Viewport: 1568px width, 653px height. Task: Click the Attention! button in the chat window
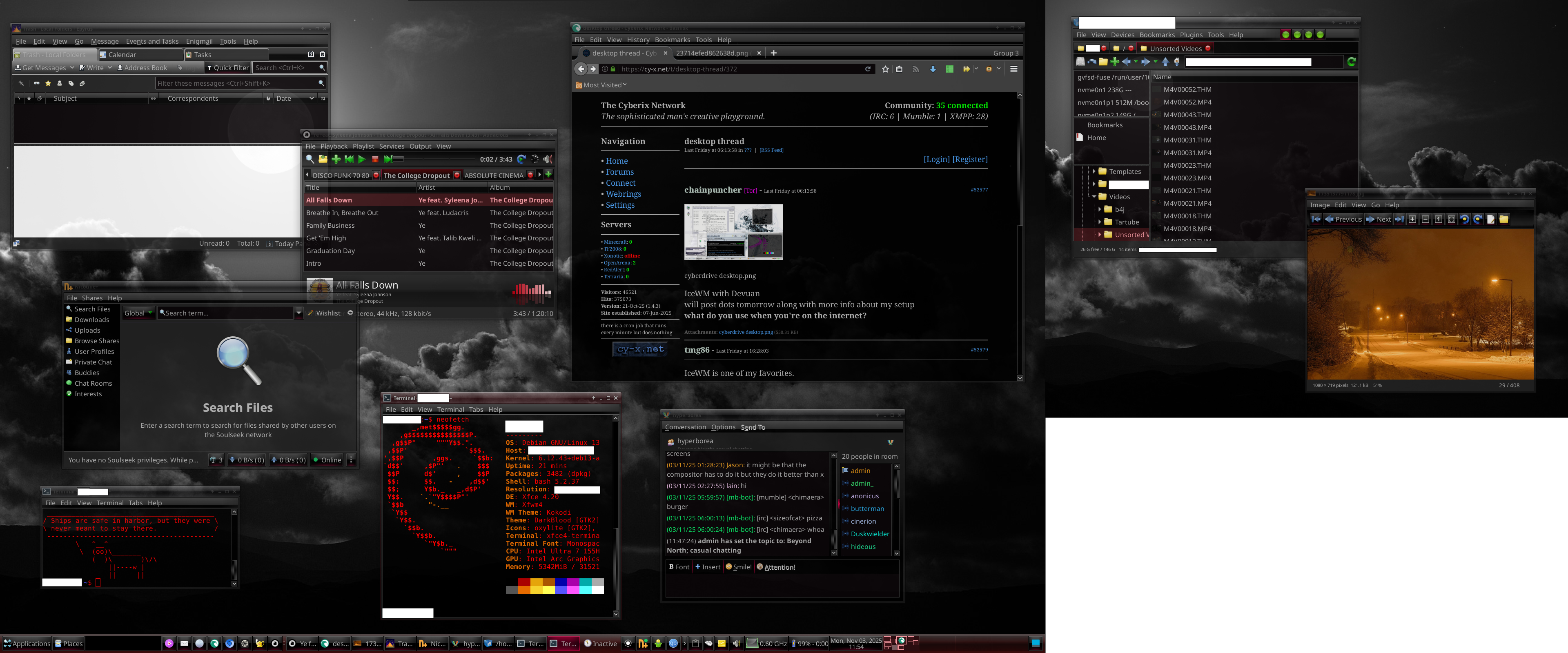(x=775, y=567)
